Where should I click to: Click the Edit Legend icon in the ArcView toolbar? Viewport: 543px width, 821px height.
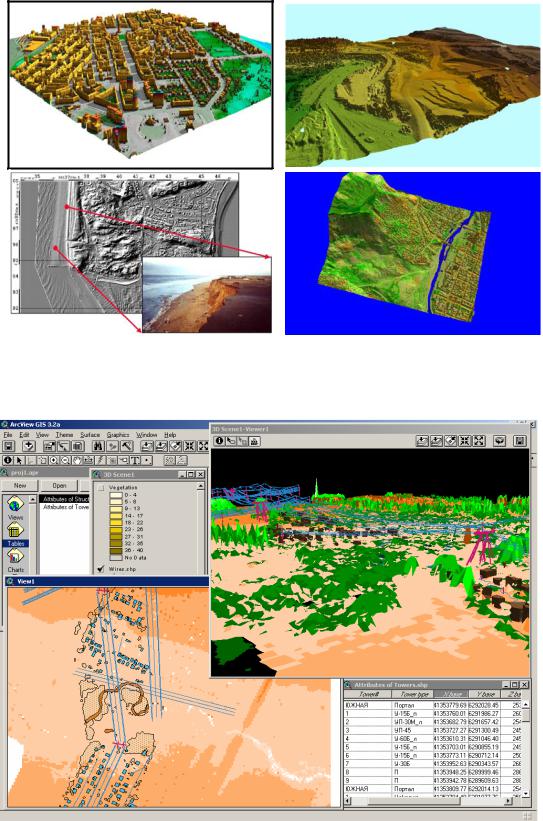(63, 446)
